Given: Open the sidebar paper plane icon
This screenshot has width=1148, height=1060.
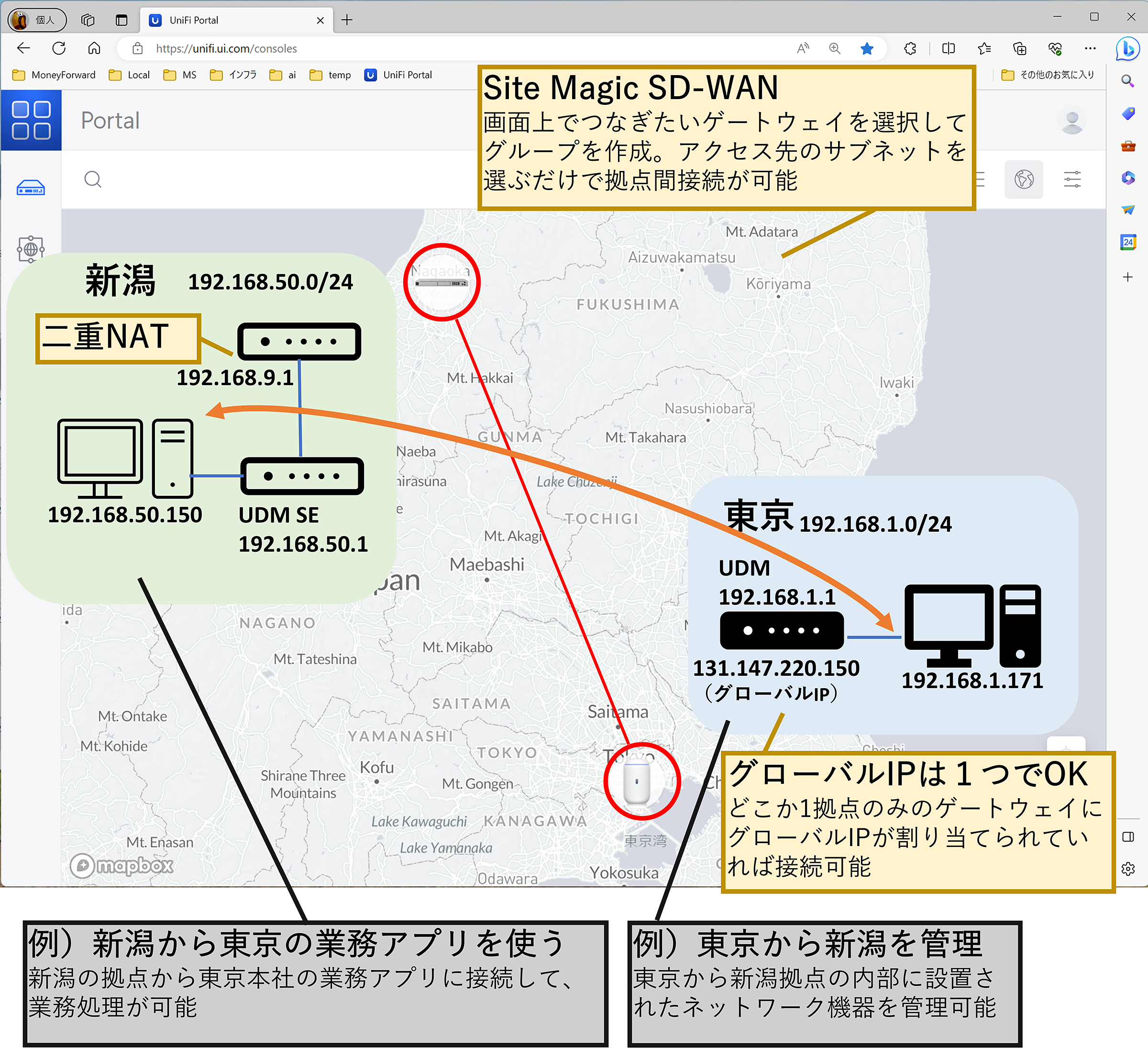Looking at the screenshot, I should pyautogui.click(x=1128, y=210).
